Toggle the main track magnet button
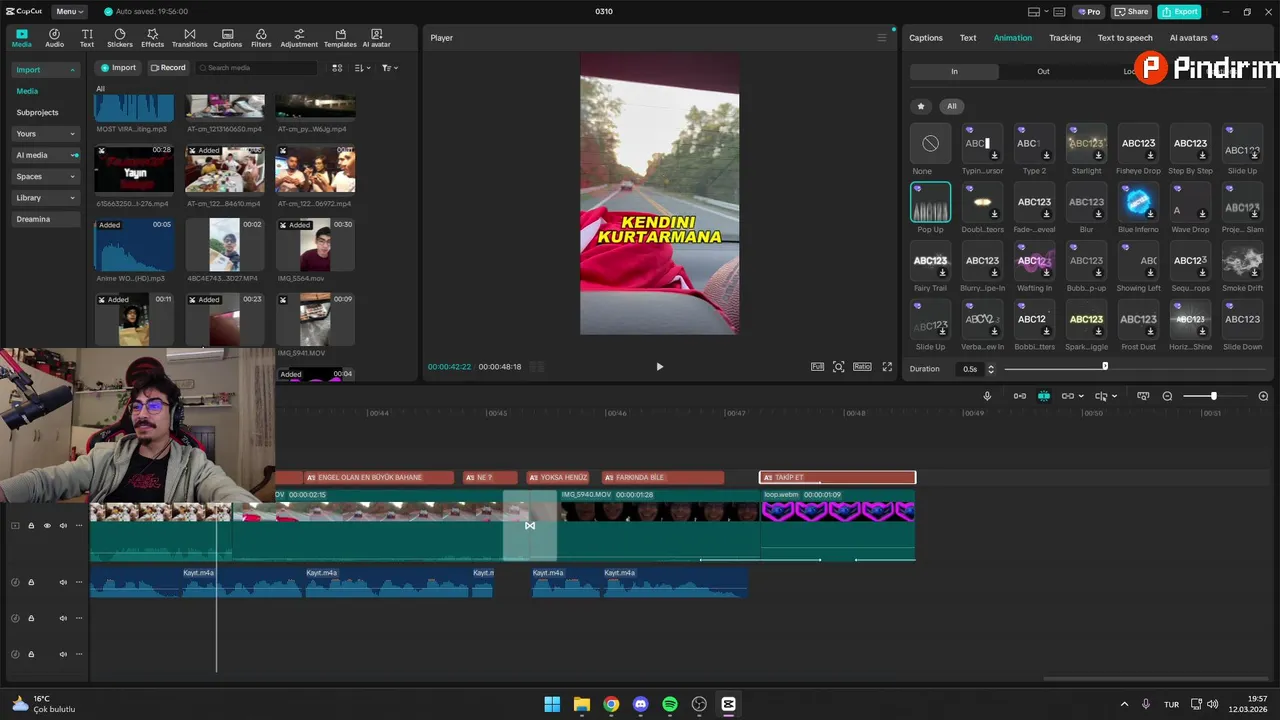Screen dimensions: 1280x720 click(x=1020, y=396)
